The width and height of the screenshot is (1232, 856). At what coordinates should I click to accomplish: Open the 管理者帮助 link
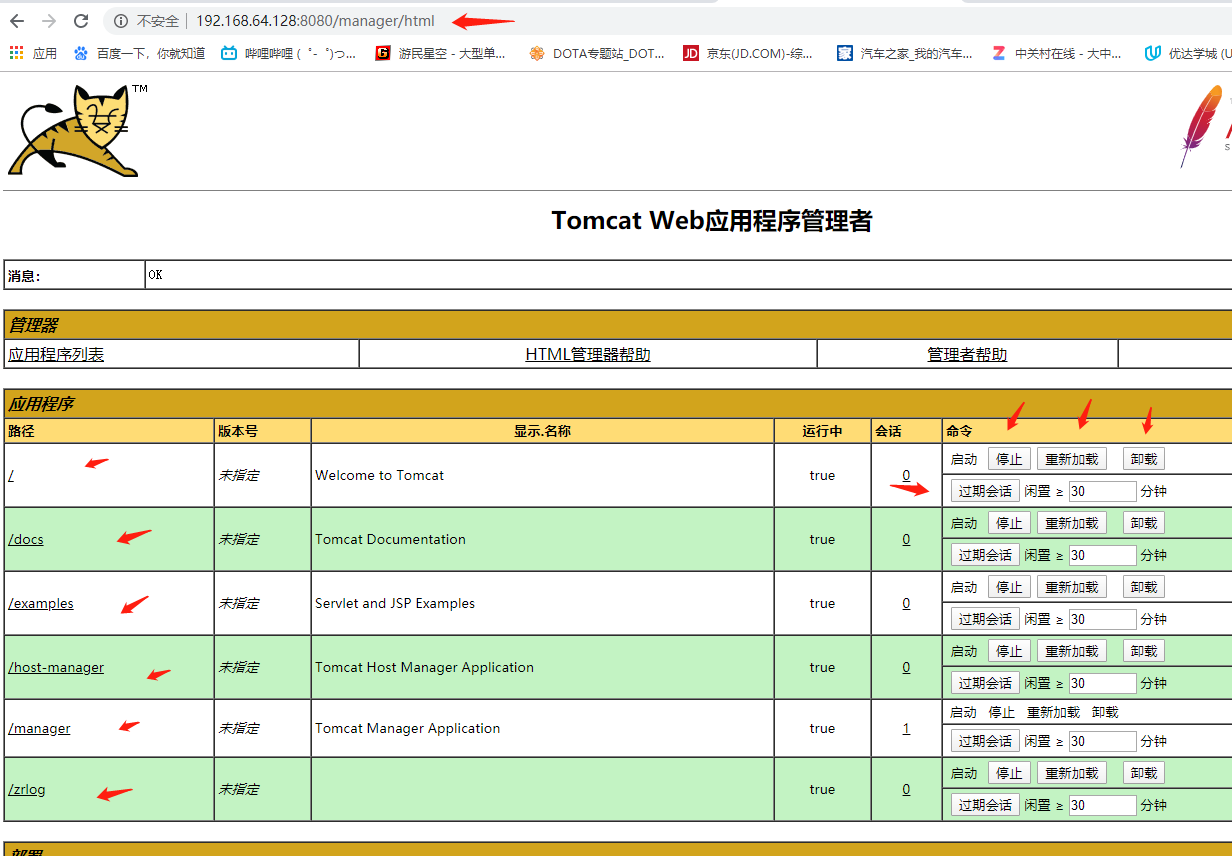(x=967, y=354)
